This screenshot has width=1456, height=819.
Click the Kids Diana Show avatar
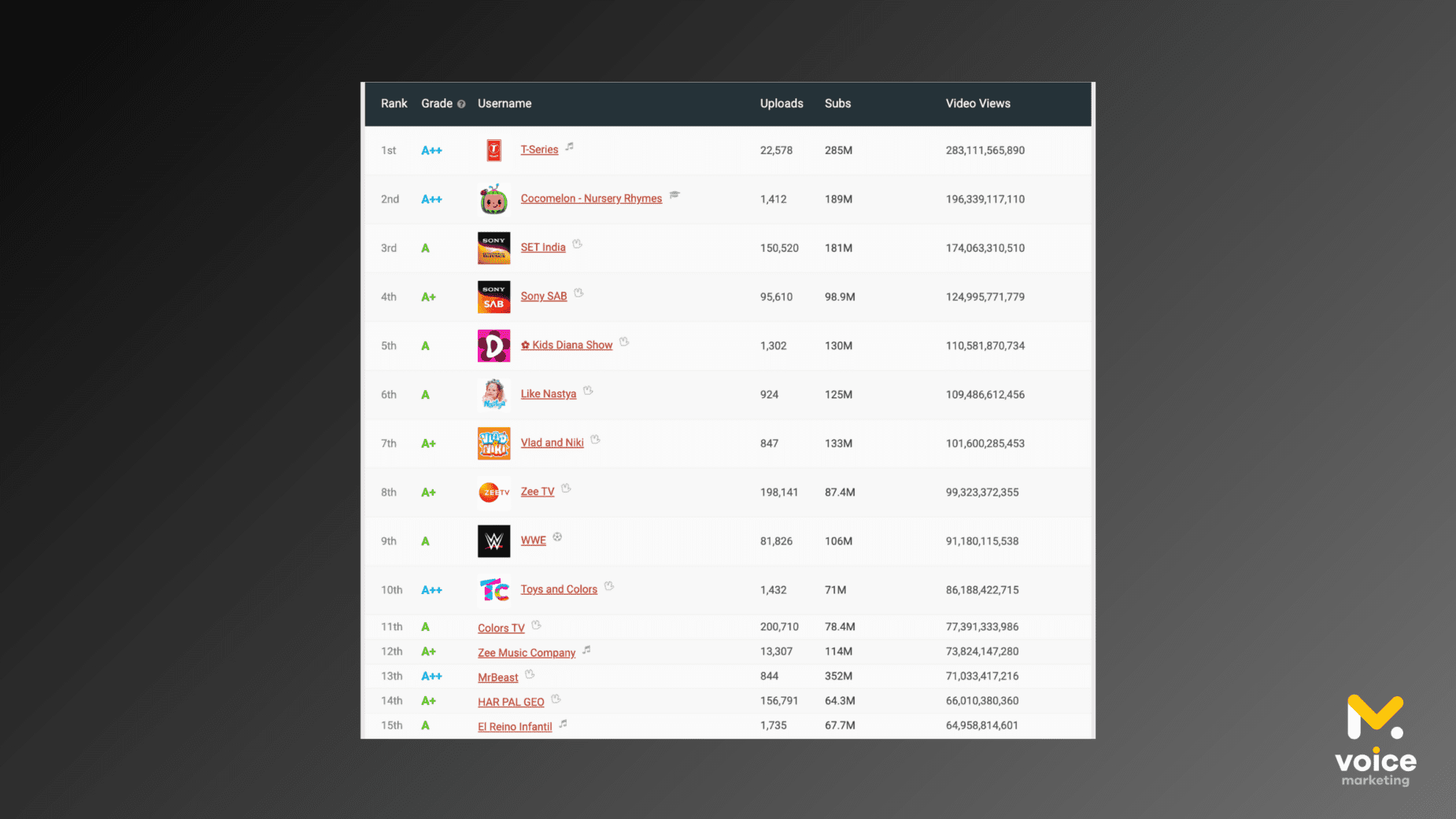click(x=493, y=345)
